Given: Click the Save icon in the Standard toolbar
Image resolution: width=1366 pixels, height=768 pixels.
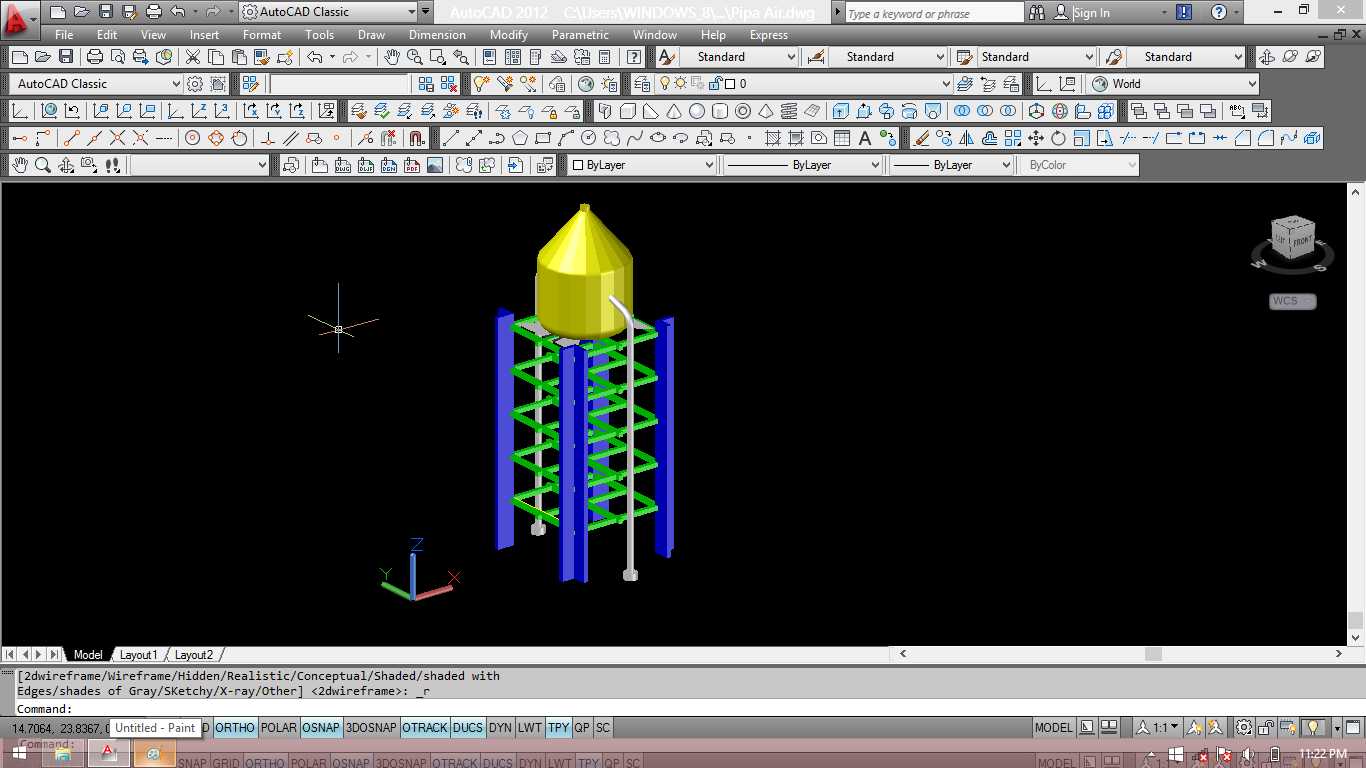Looking at the screenshot, I should tap(66, 57).
